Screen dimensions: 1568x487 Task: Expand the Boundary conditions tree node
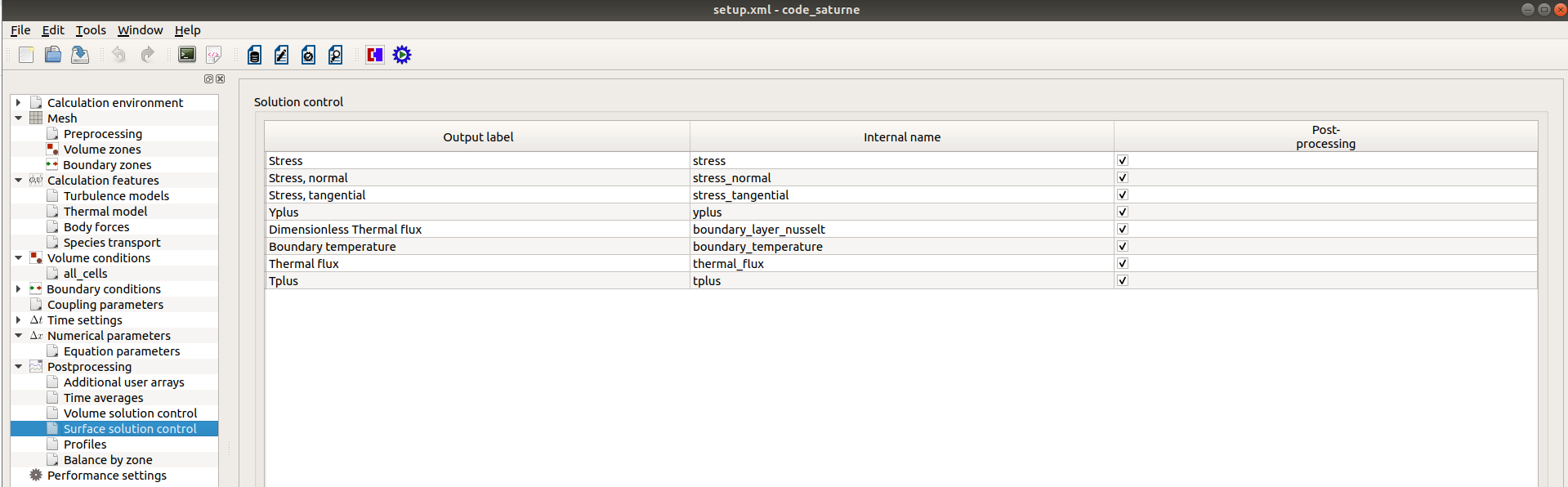pos(18,289)
